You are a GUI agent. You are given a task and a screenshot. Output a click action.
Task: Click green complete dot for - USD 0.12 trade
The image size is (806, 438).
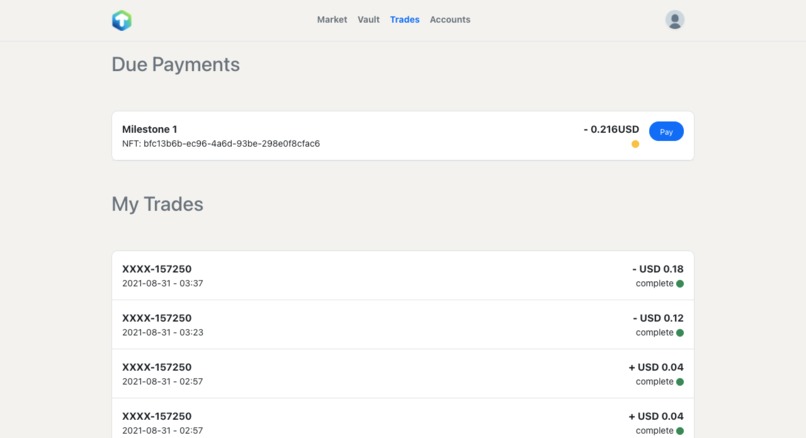tap(680, 333)
